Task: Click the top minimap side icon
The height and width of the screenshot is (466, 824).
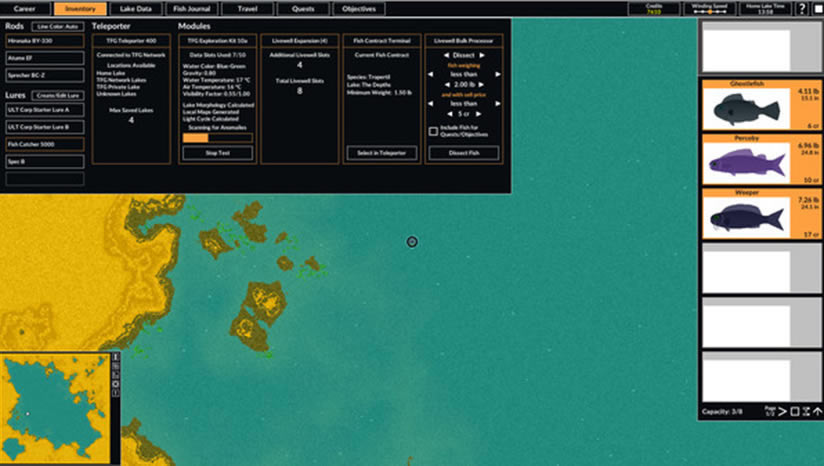Action: point(116,357)
